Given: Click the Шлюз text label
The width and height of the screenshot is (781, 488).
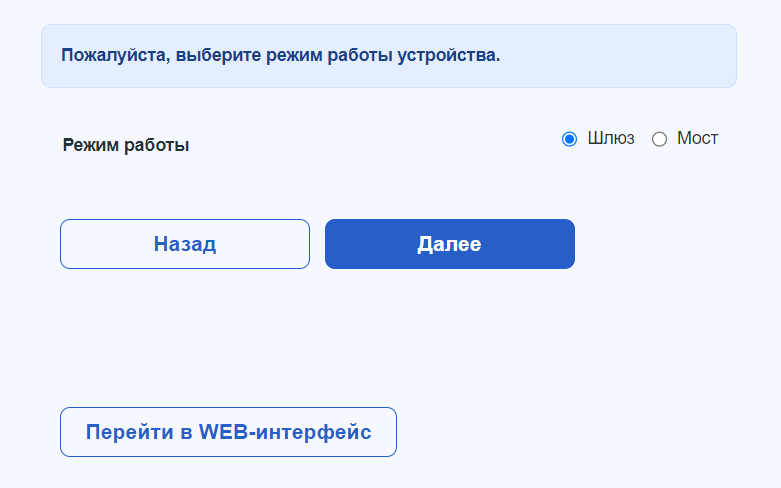Looking at the screenshot, I should (x=611, y=139).
